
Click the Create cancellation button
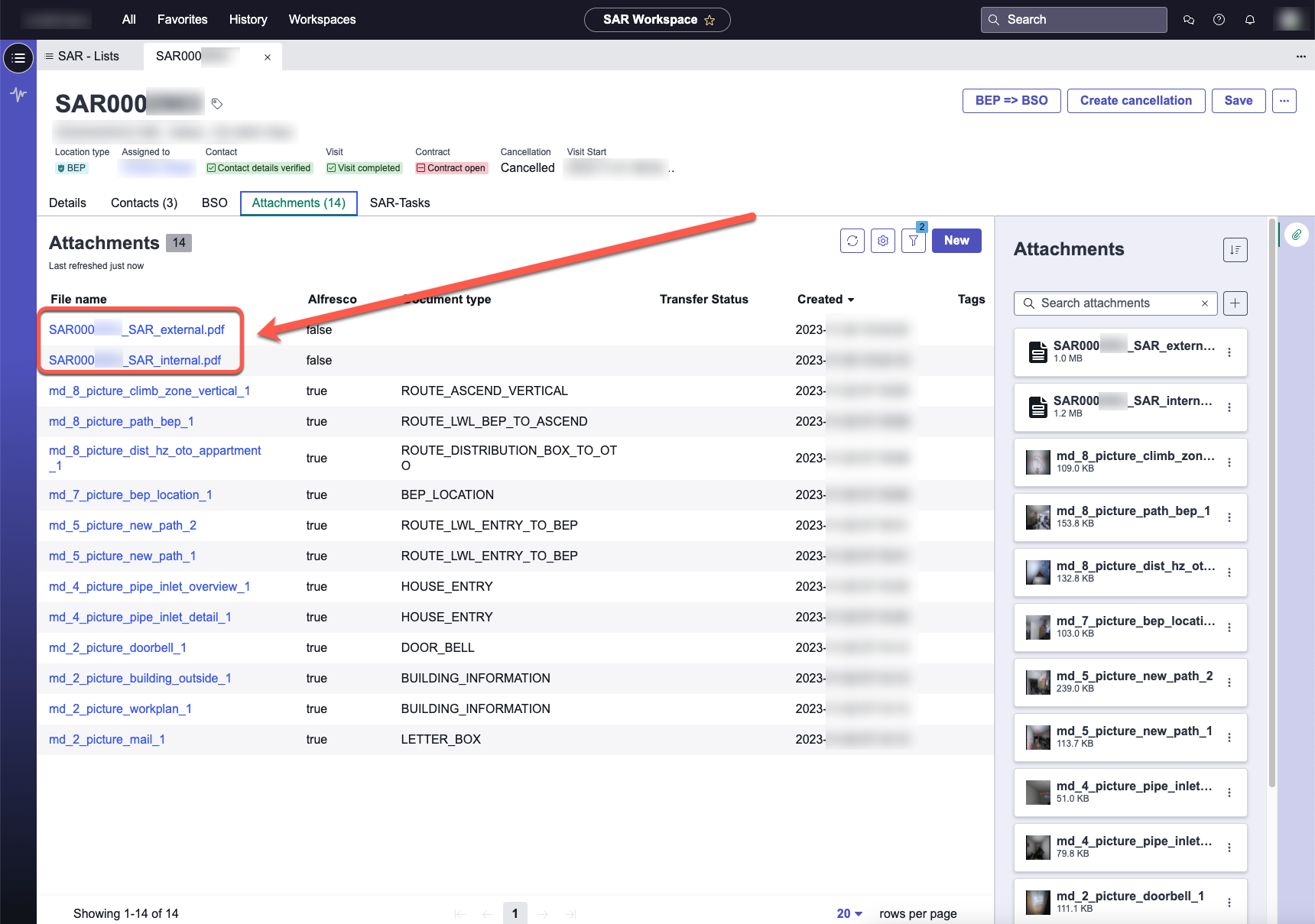[x=1135, y=101]
